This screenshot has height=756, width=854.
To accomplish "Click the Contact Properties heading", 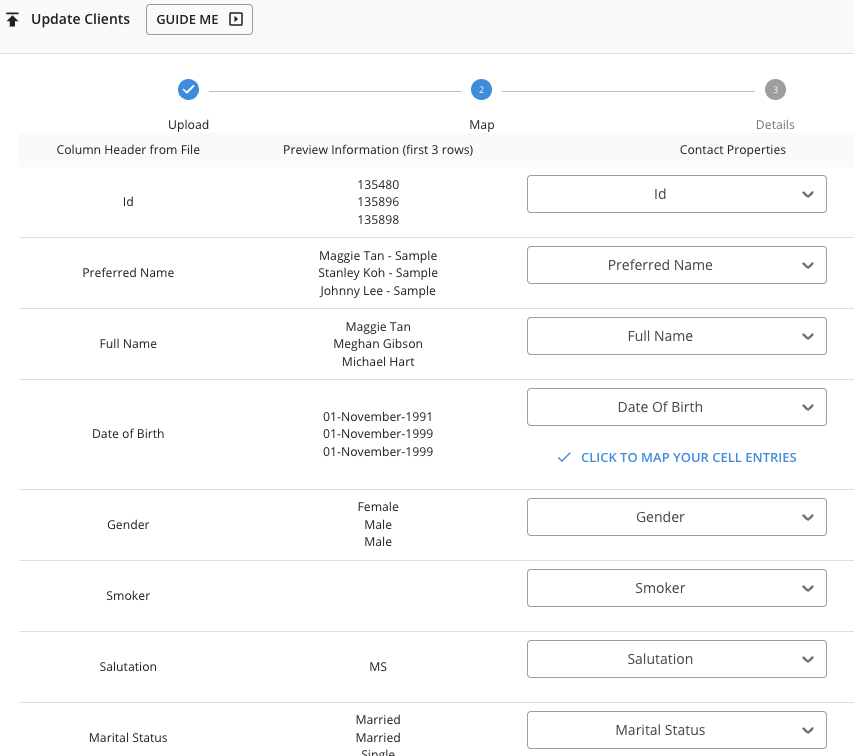I will tap(733, 150).
